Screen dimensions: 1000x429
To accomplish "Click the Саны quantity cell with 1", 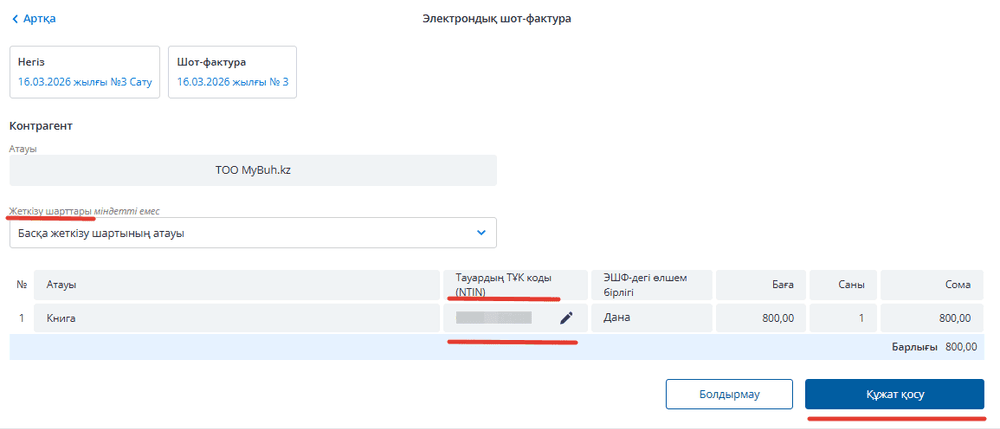I will click(843, 318).
